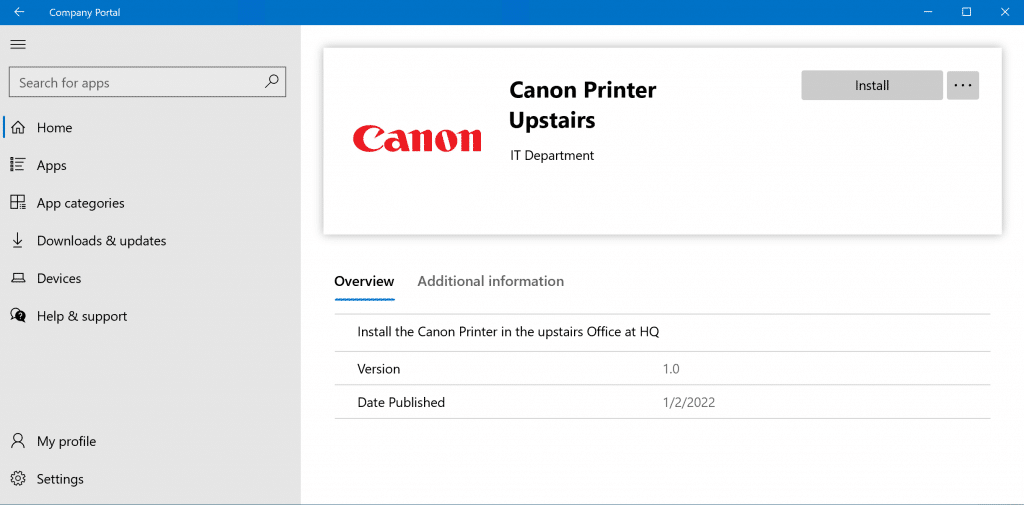Screen dimensions: 1024x505
Task: Click the Downloads & updates arrow icon
Action: [18, 240]
